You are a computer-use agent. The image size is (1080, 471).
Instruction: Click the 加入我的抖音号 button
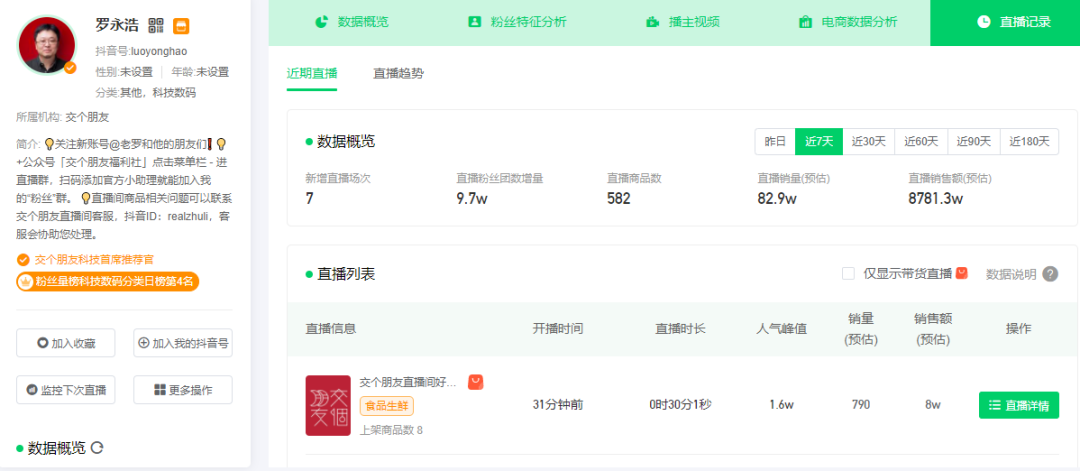(x=183, y=343)
